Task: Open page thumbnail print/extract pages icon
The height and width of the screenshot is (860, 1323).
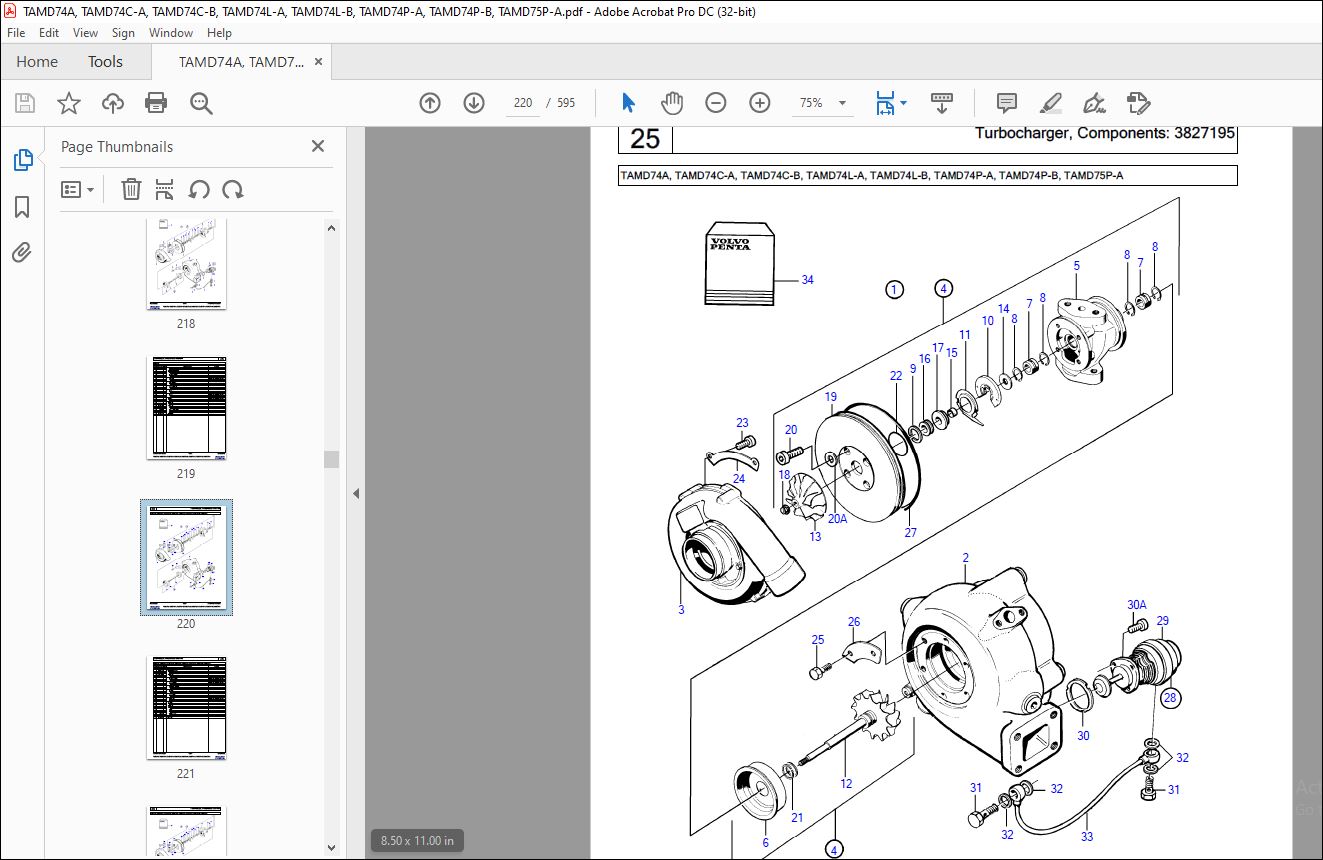Action: [x=165, y=189]
